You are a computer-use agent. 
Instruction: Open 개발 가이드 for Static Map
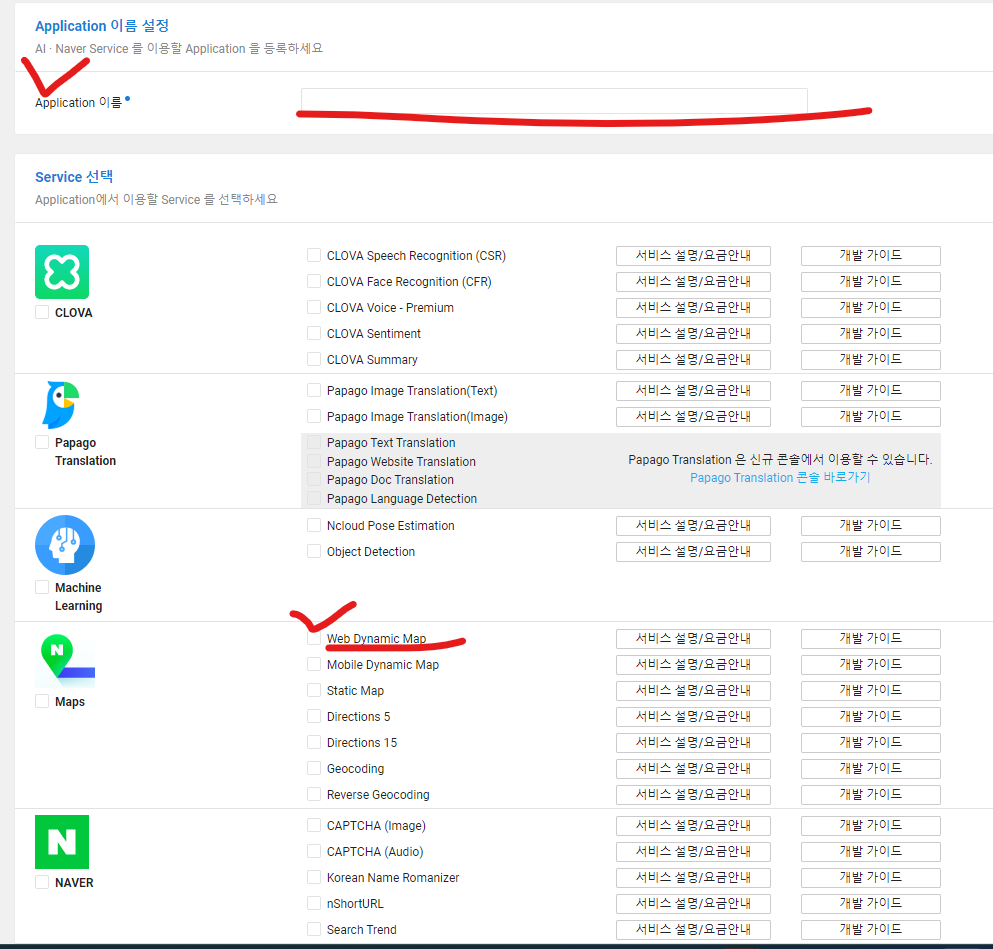click(870, 691)
